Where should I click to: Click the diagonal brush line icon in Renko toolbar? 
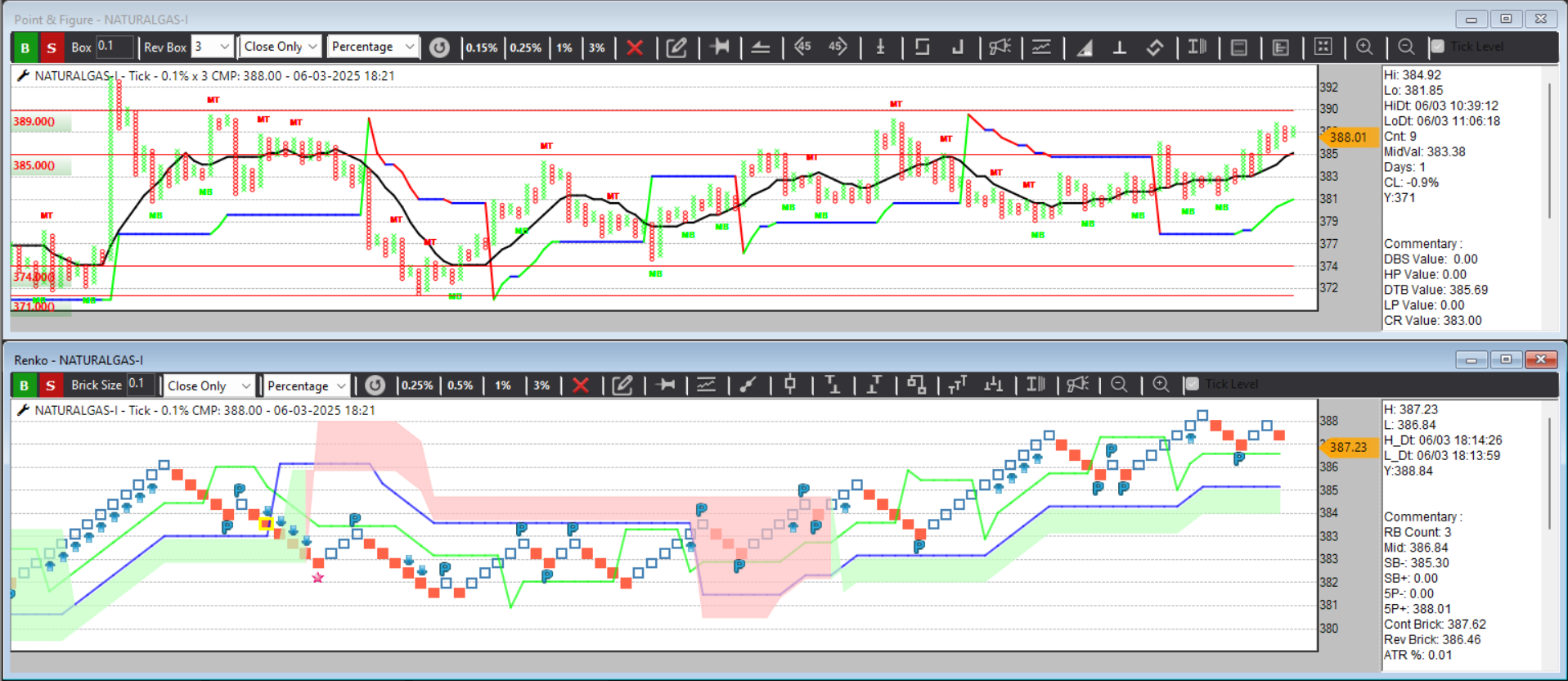pyautogui.click(x=748, y=385)
